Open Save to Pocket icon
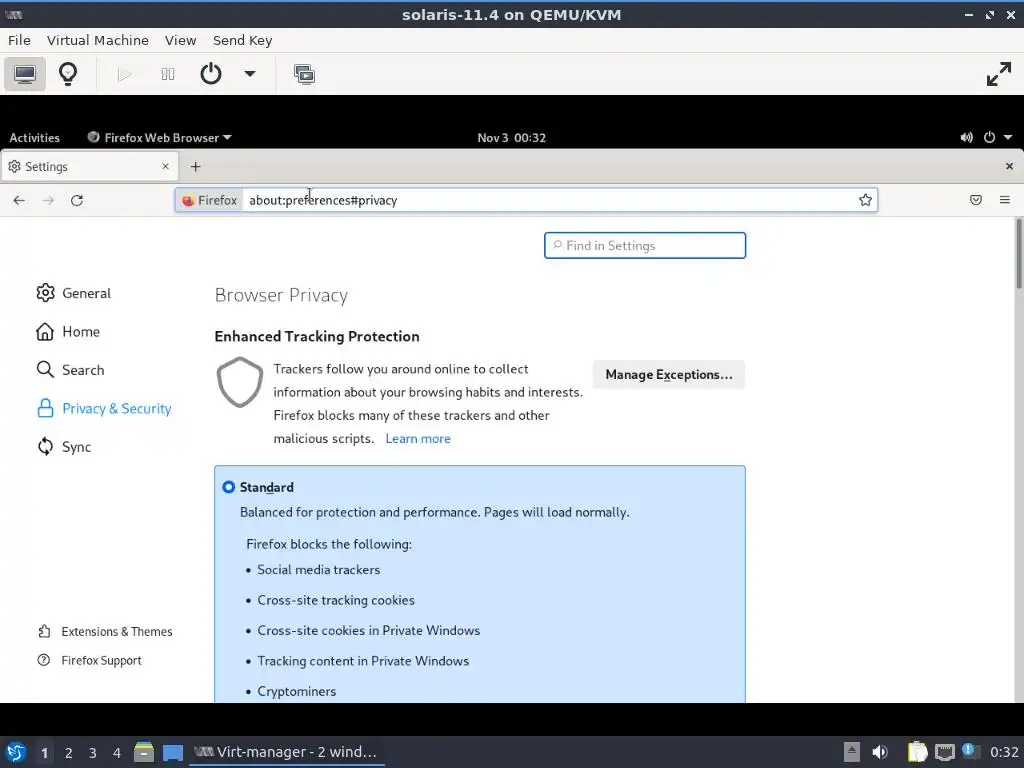The height and width of the screenshot is (768, 1024). tap(976, 200)
